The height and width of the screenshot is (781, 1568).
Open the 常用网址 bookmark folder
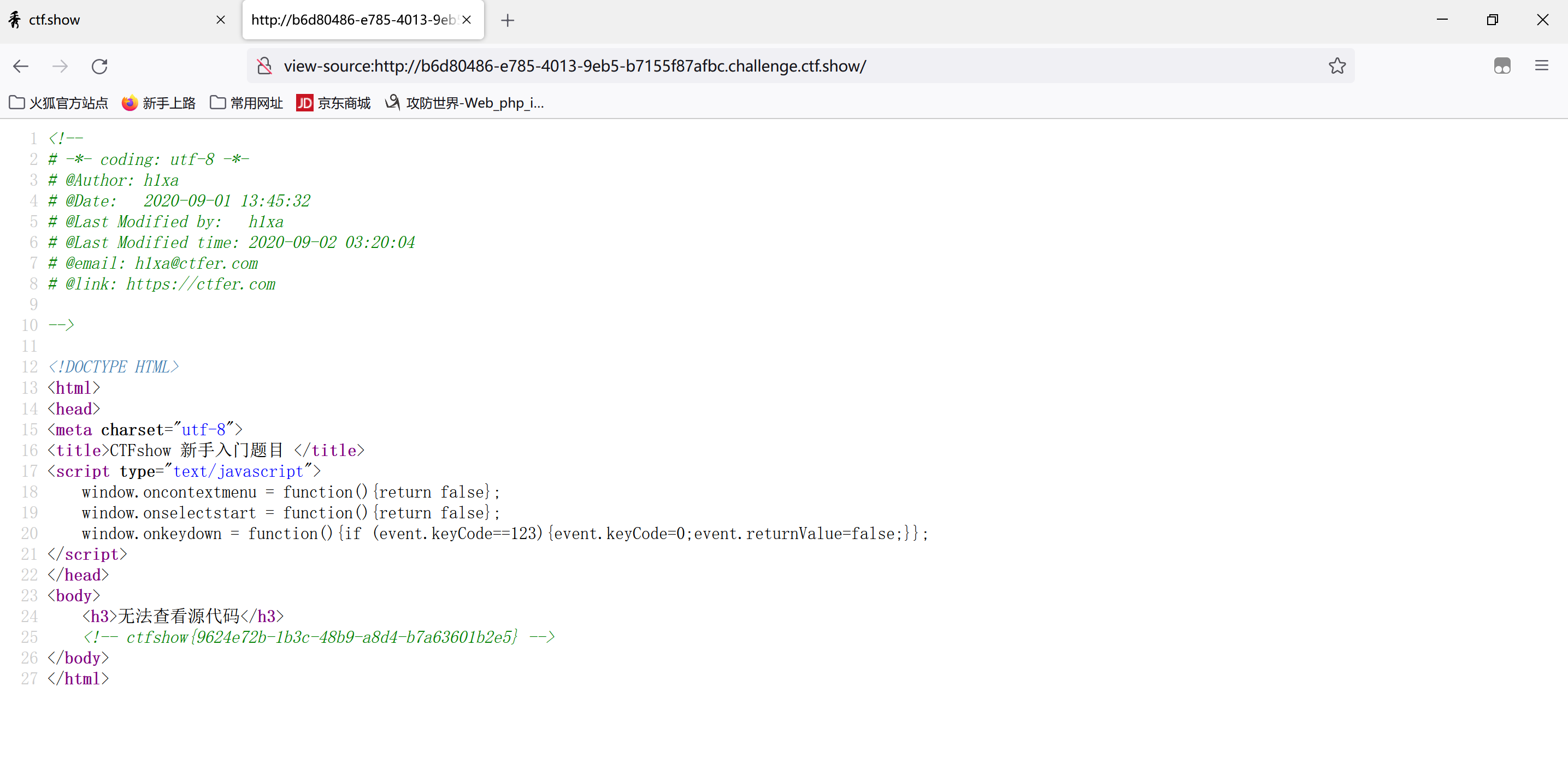coord(246,103)
